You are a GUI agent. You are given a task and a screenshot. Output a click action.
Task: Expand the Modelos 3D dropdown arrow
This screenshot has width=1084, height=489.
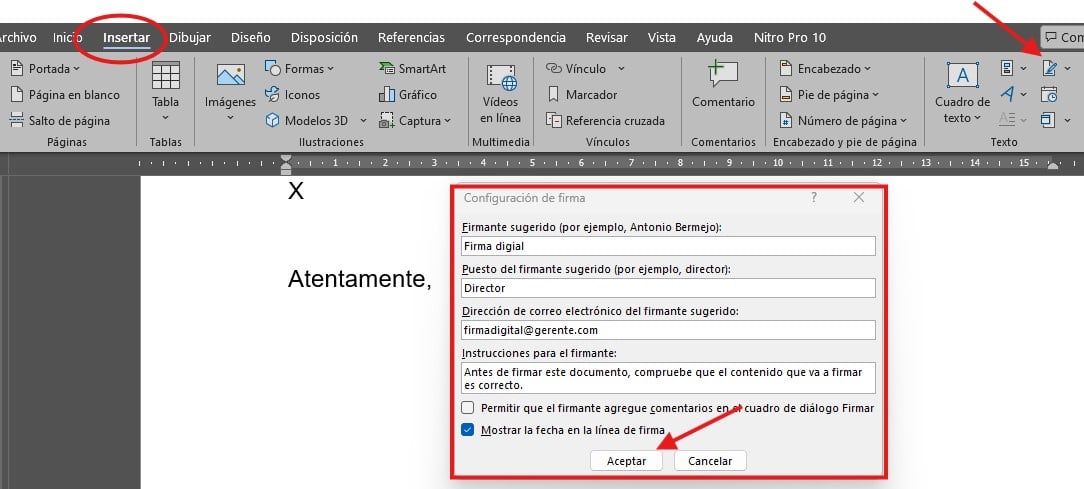(x=363, y=120)
